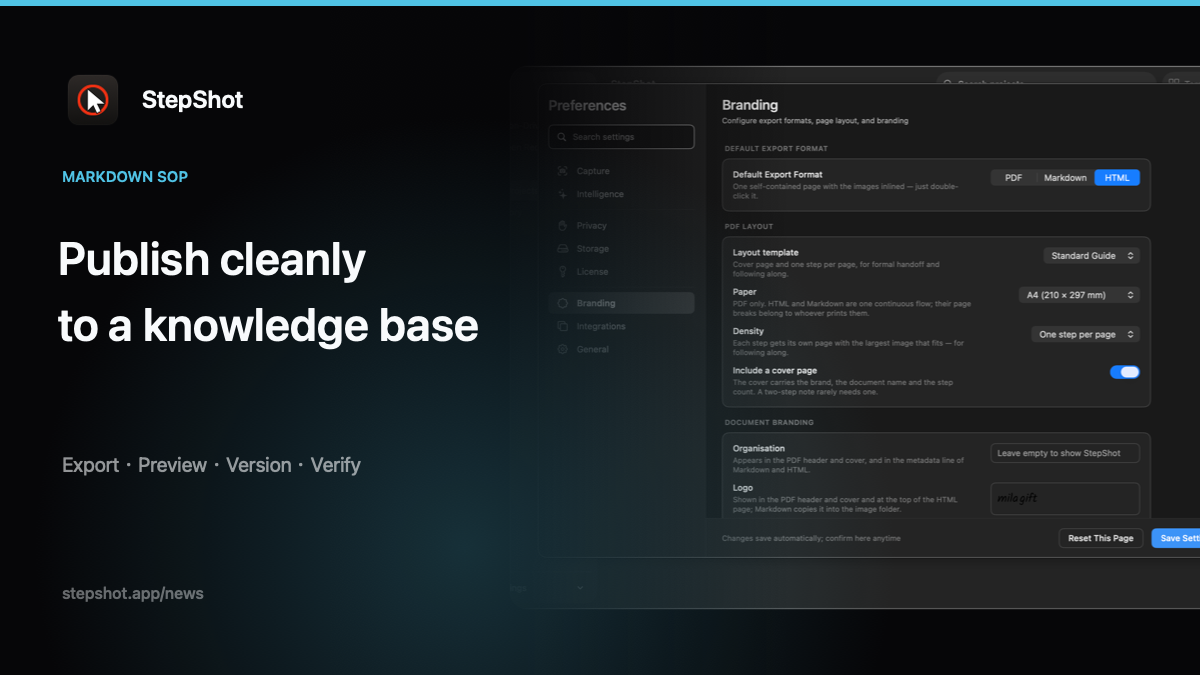Click the 'Export · Preview · Version · Verify' line
Screen dimensions: 1200x675
(211, 465)
